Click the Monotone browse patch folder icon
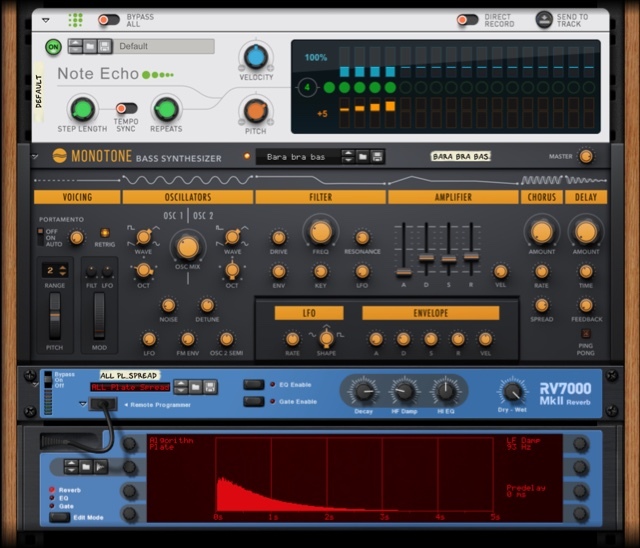This screenshot has width=640, height=548. (362, 156)
